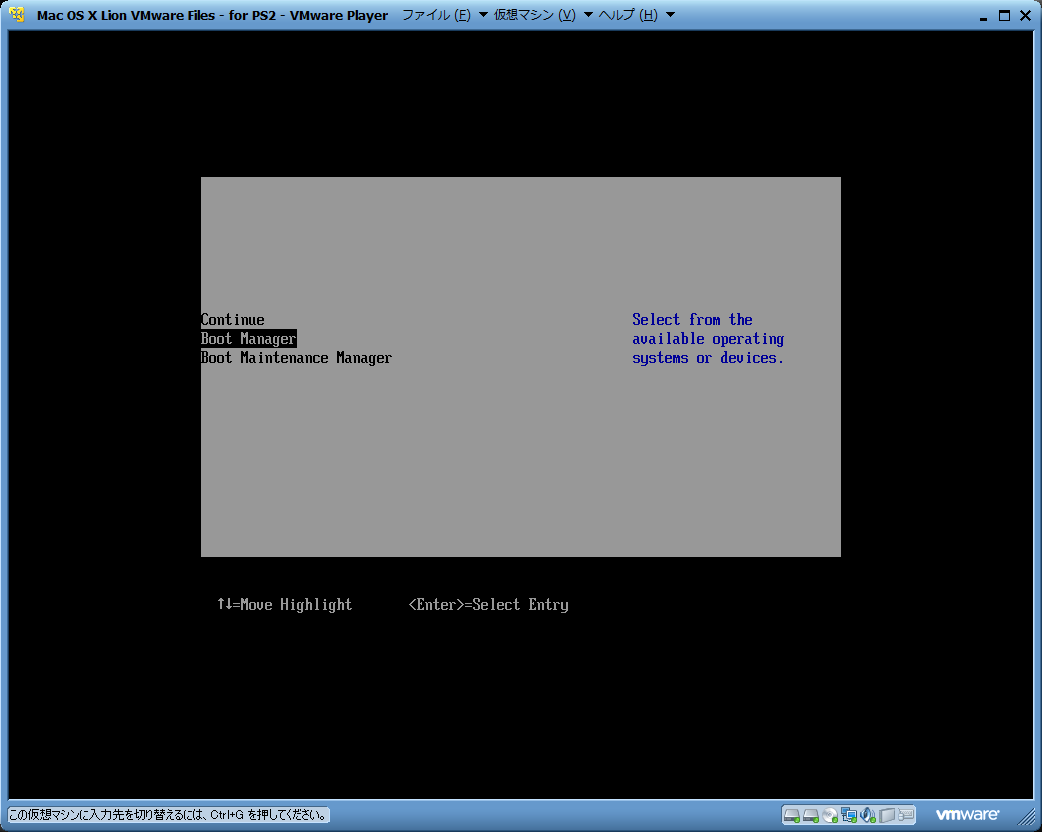Click the first hard disk device icon
This screenshot has width=1042, height=832.
[x=792, y=815]
